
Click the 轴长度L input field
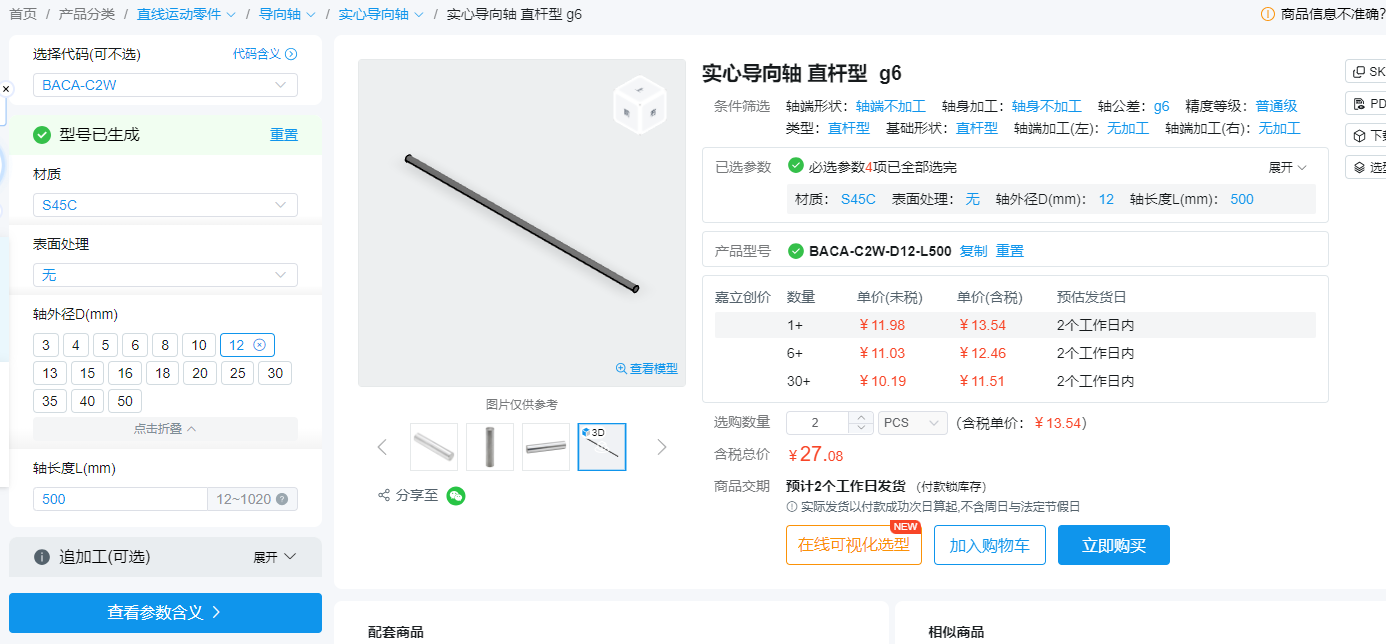click(x=120, y=499)
